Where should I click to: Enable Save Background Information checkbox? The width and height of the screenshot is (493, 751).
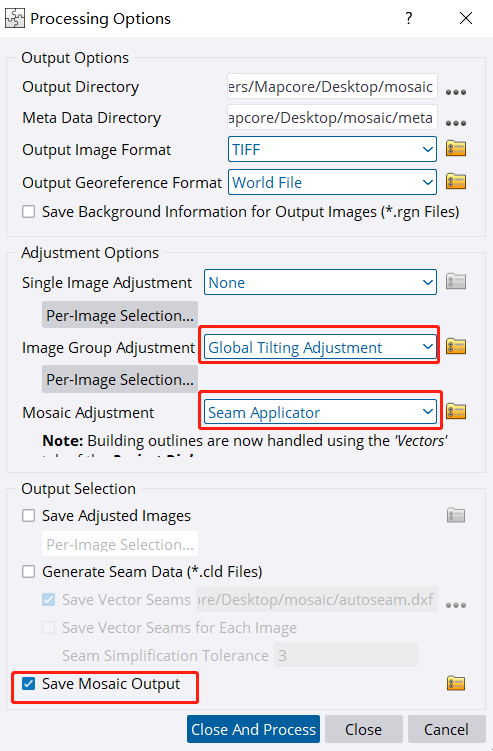point(29,212)
